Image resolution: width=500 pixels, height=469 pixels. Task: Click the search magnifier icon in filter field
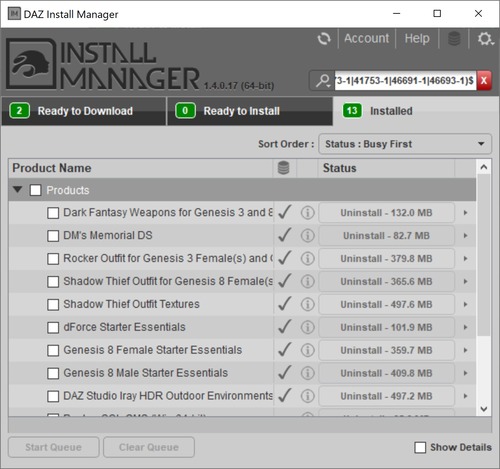(x=323, y=81)
